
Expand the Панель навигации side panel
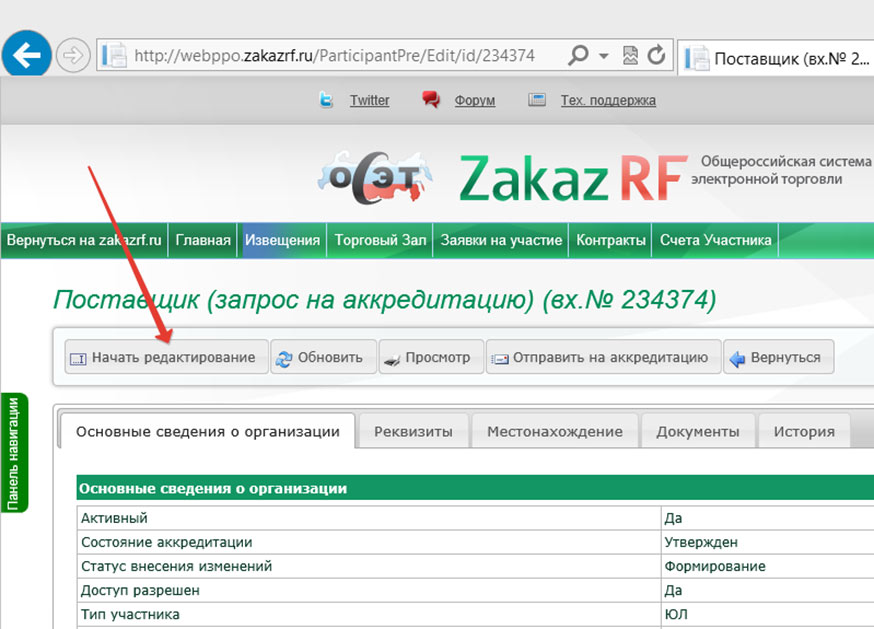point(13,453)
